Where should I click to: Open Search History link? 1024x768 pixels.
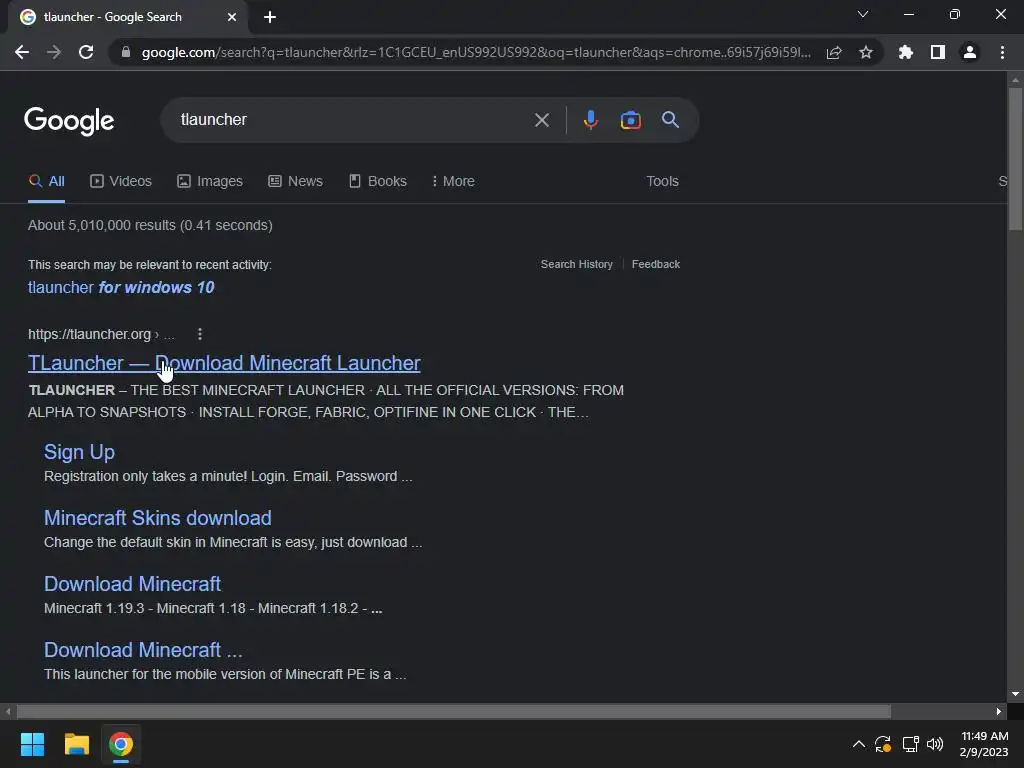click(x=577, y=264)
